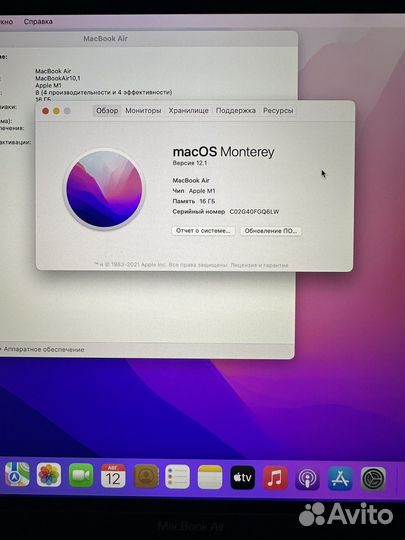Viewport: 405px width, 540px height.
Task: Click the System Report title MacBook Air
Action: click(105, 39)
